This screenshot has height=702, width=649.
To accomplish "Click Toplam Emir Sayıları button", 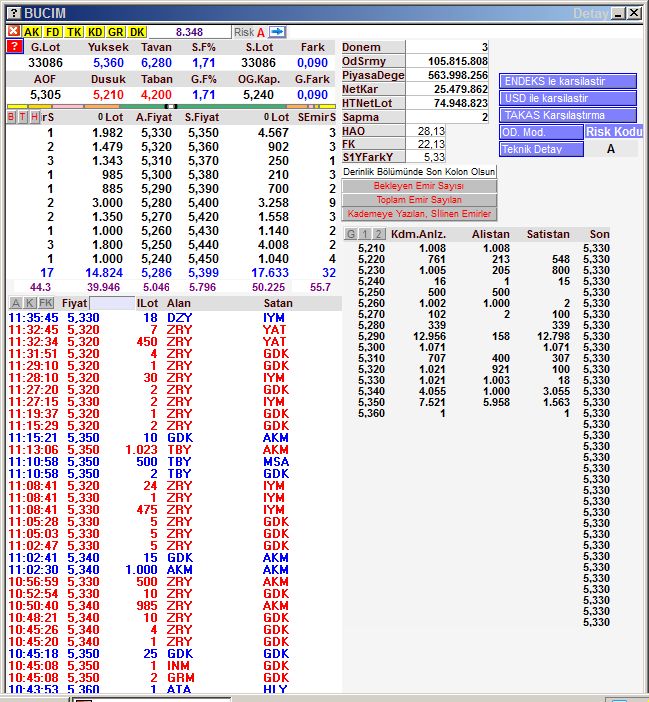I will 419,200.
